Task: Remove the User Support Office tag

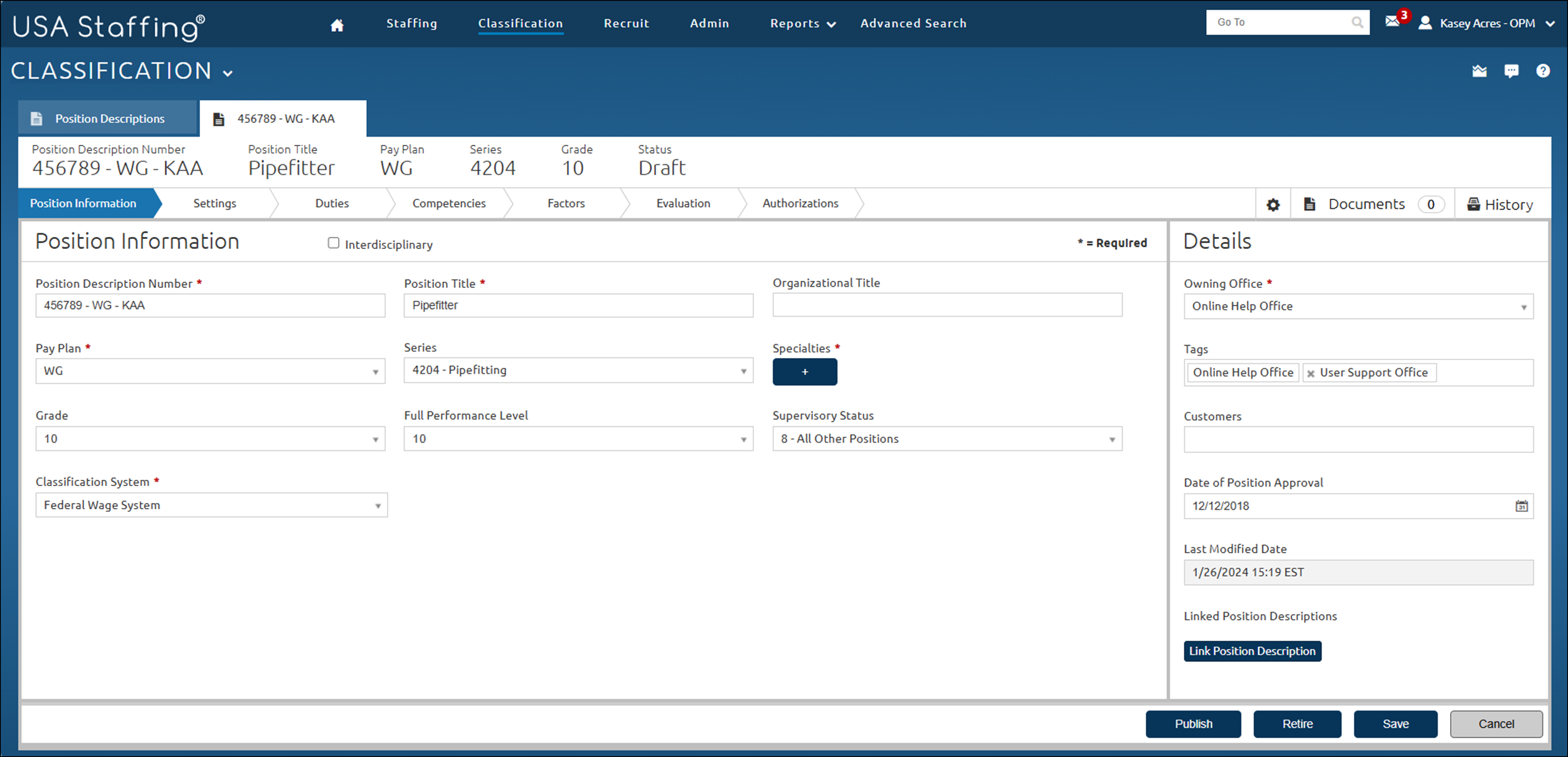Action: click(x=1310, y=373)
